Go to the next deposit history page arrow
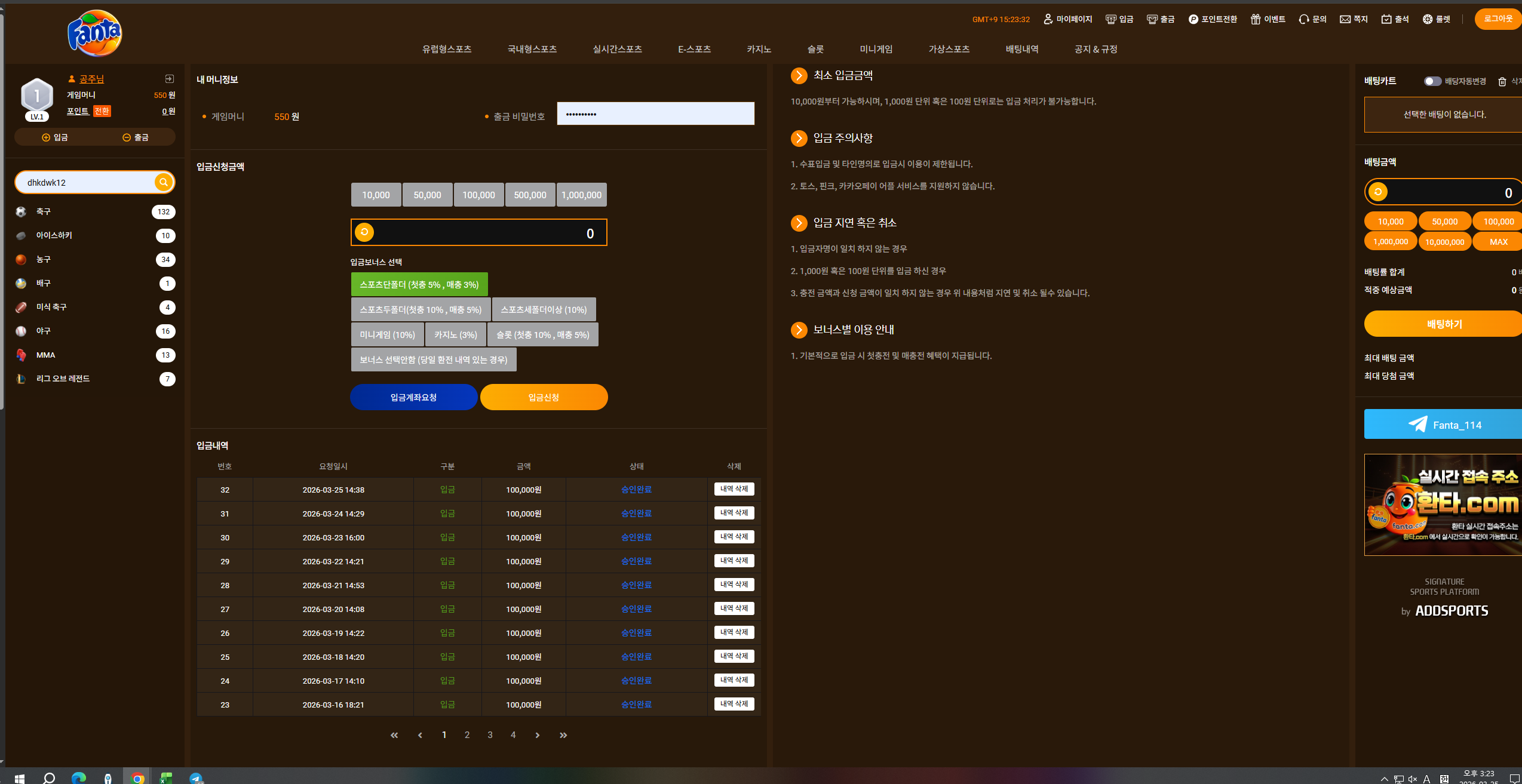Screen dimensions: 1522x784 pyautogui.click(x=538, y=735)
